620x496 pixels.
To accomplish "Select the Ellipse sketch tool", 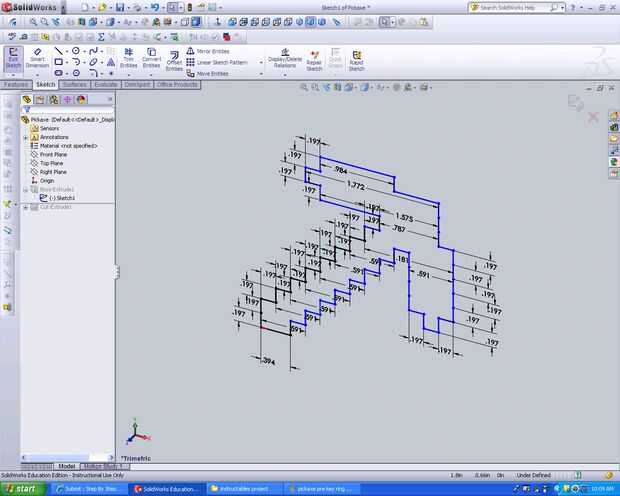I will 93,62.
